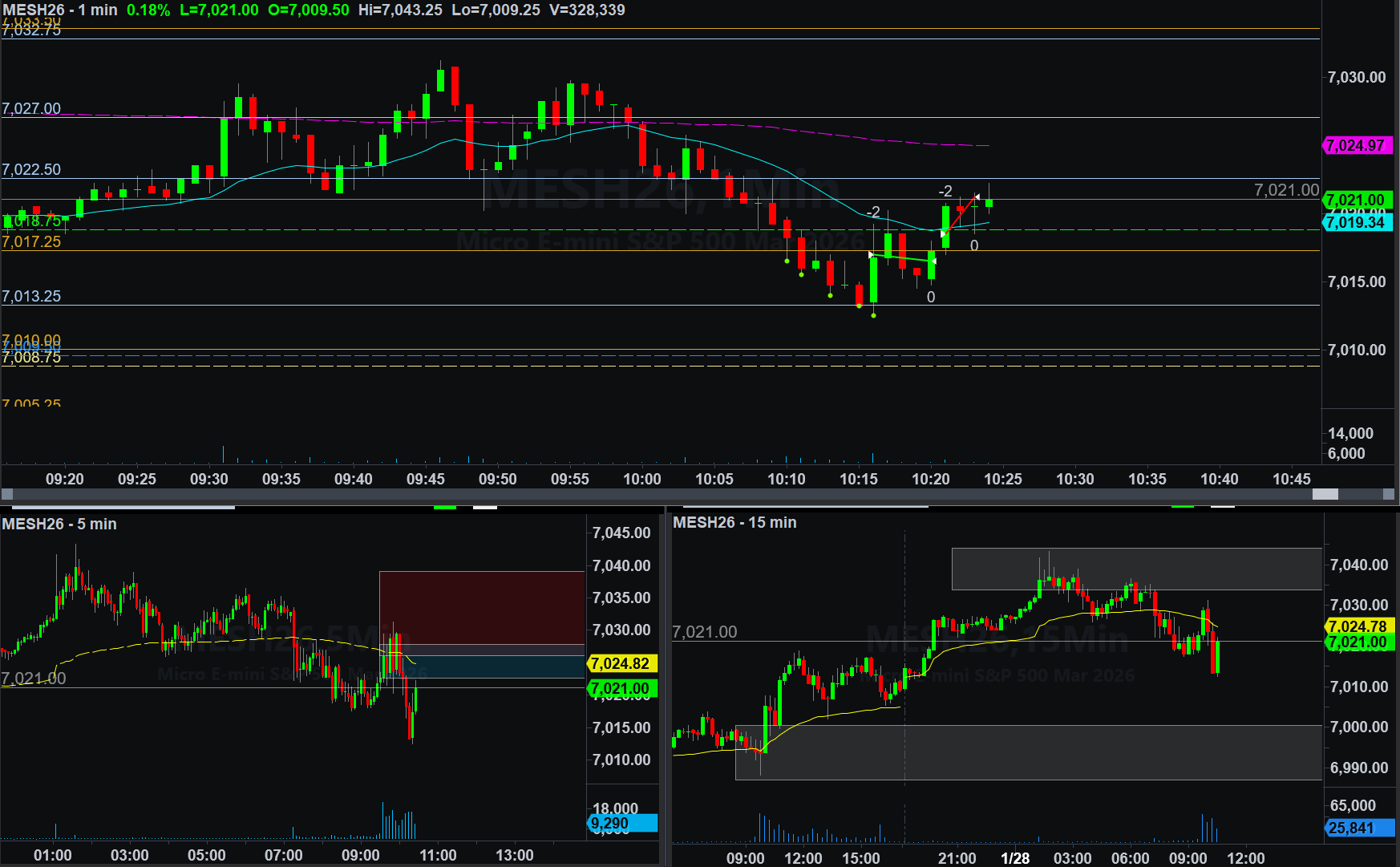The height and width of the screenshot is (867, 1400).
Task: Click the MESH26 - 1 min chart header
Action: 60,10
